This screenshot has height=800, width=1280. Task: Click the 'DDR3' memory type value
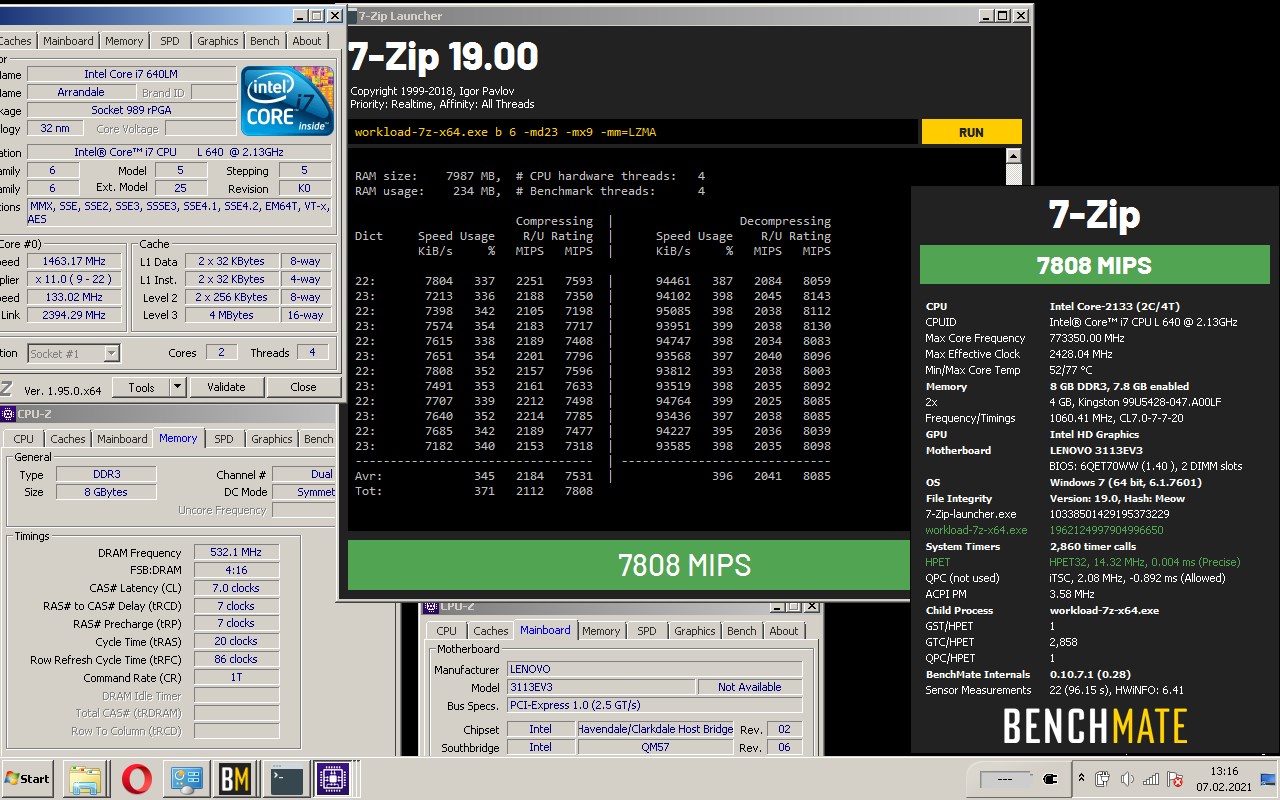[105, 474]
